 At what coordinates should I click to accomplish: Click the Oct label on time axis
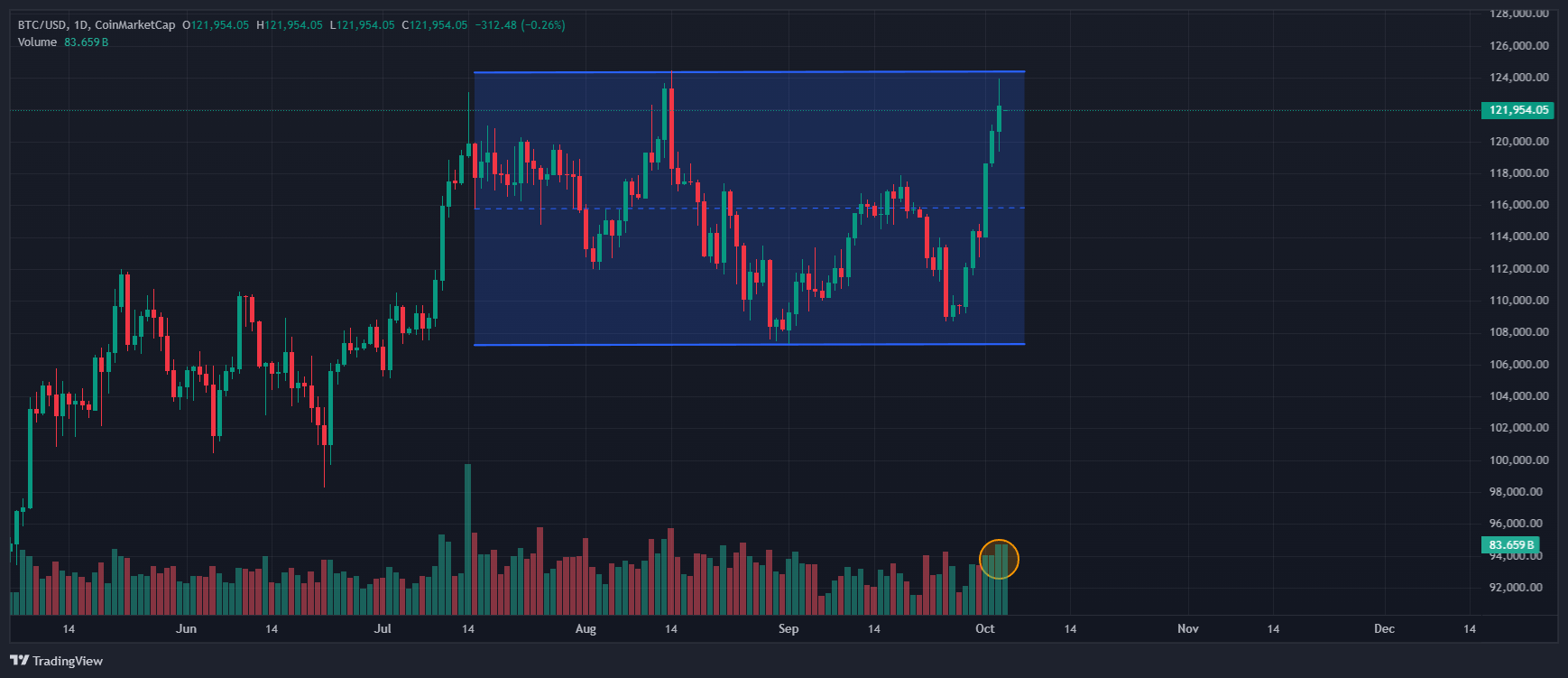pos(984,629)
